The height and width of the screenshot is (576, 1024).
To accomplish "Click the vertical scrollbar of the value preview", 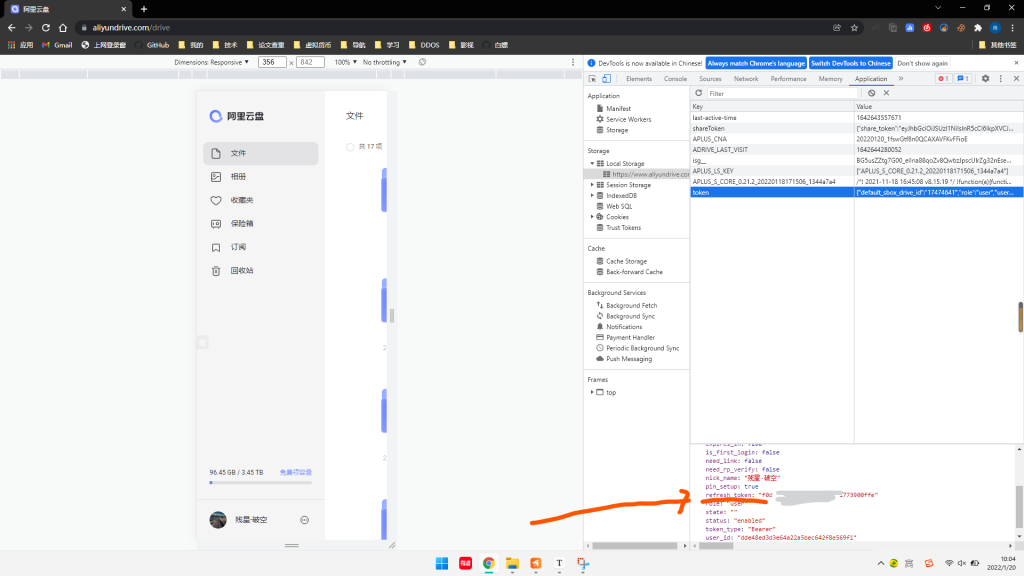I will [1019, 506].
